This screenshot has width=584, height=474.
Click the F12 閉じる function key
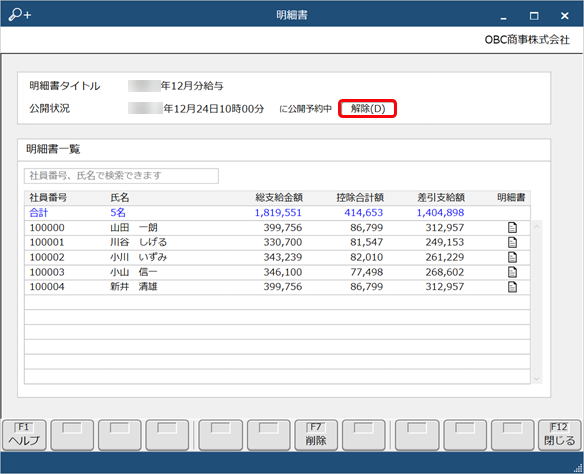(559, 435)
